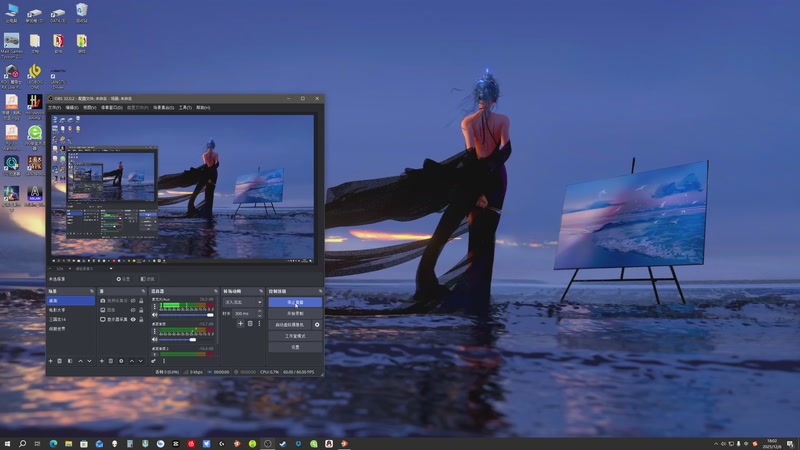Add a transition with the plus button
800x450 pixels.
click(x=240, y=323)
